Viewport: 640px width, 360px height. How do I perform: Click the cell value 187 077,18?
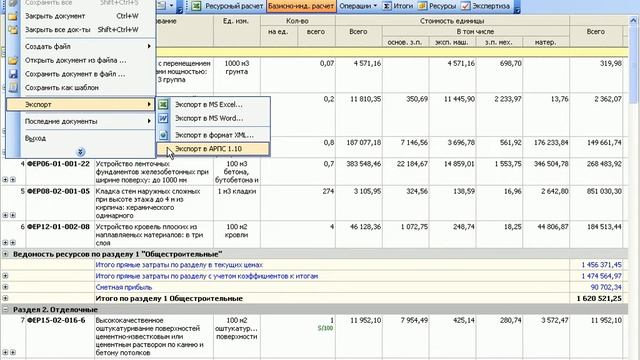363,142
